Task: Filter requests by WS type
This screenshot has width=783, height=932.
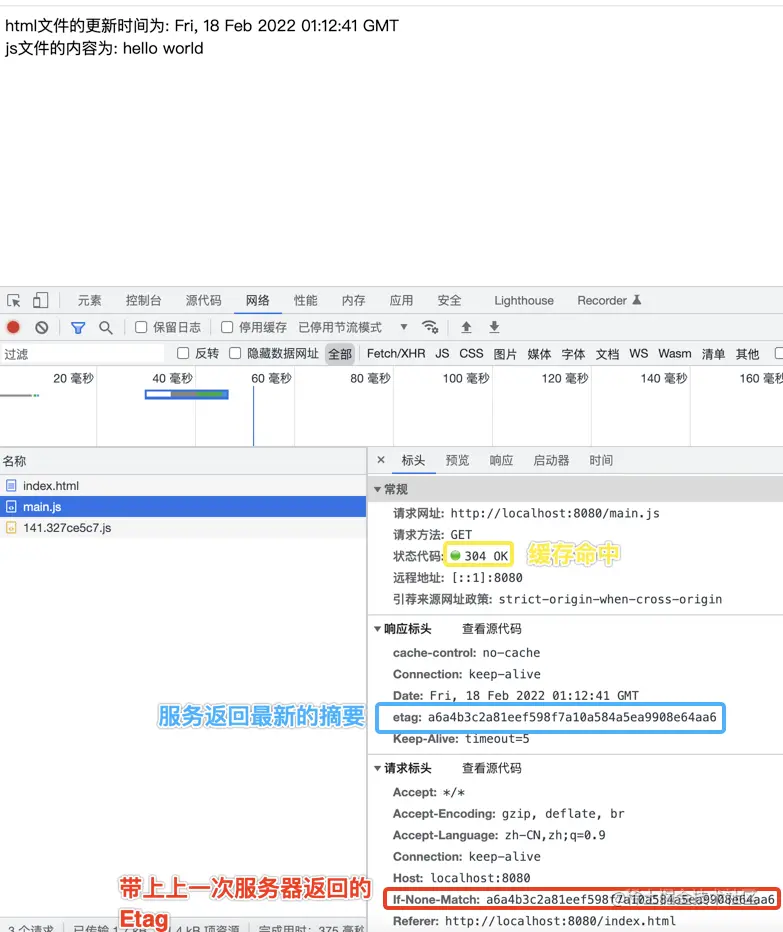Action: (639, 354)
